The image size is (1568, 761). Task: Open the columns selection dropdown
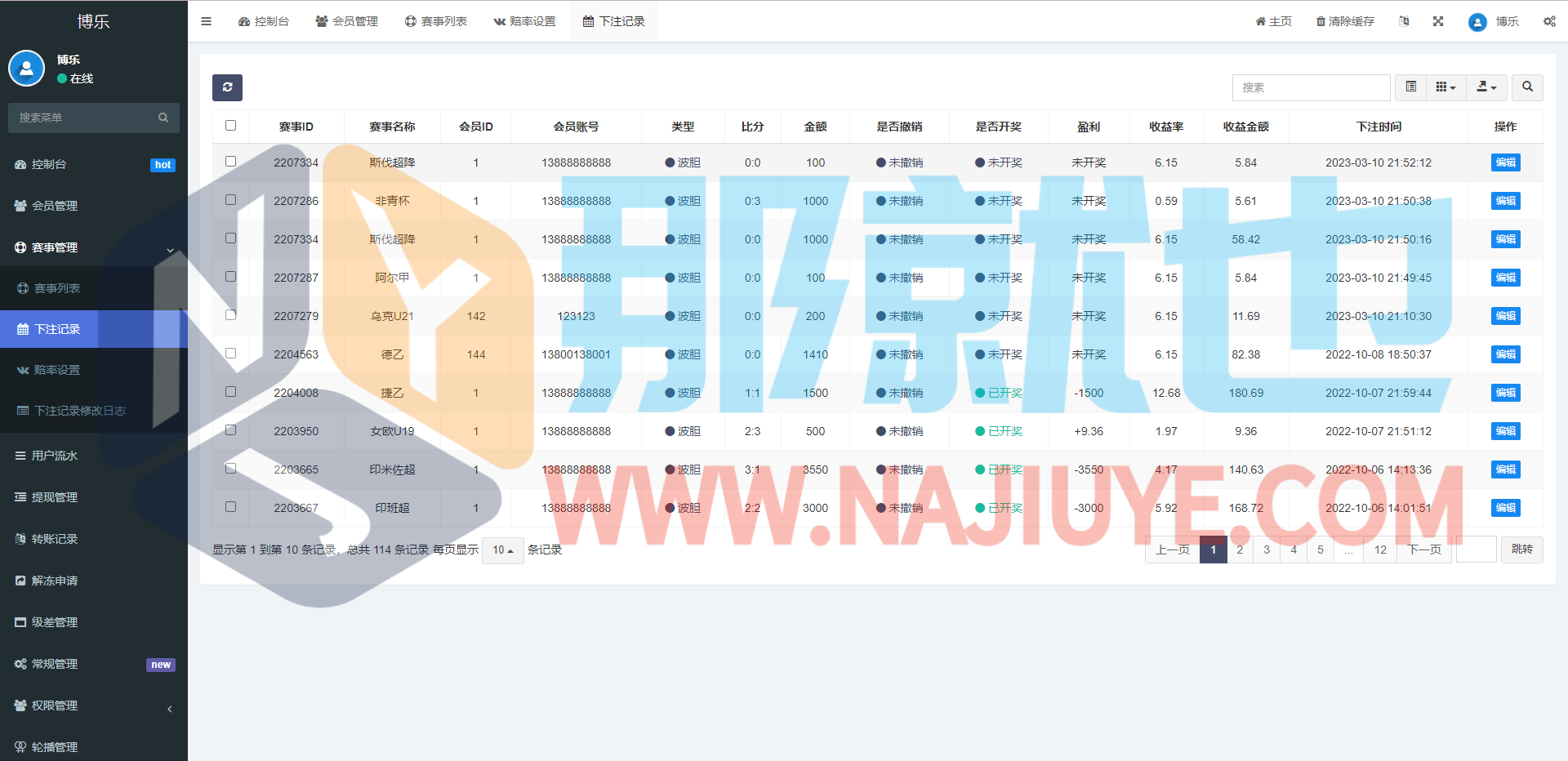pos(1445,87)
